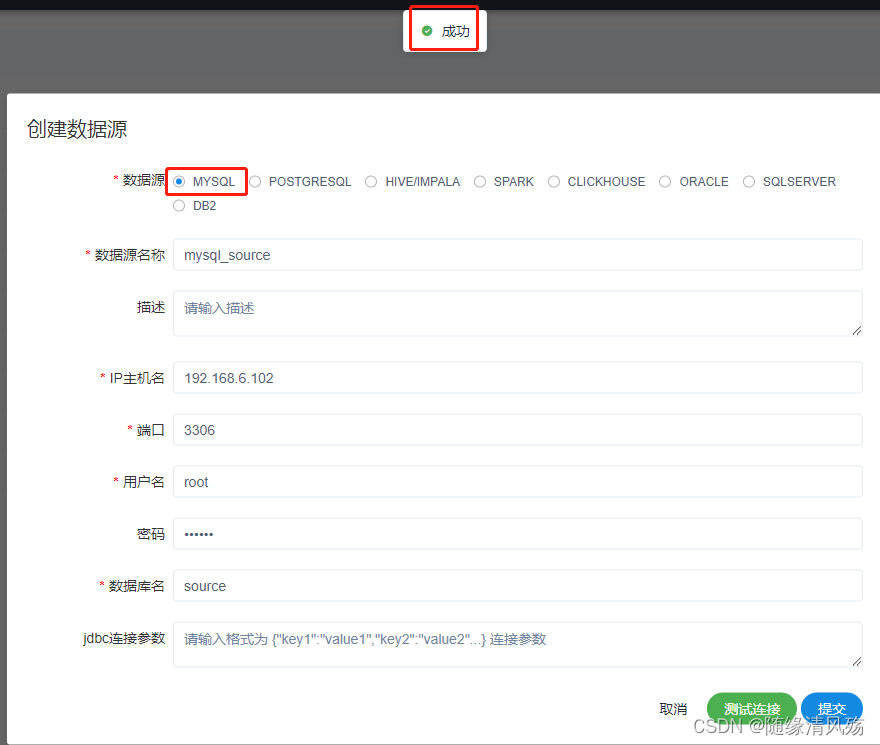
Task: Select the MYSQL datasource radio button
Action: 179,181
